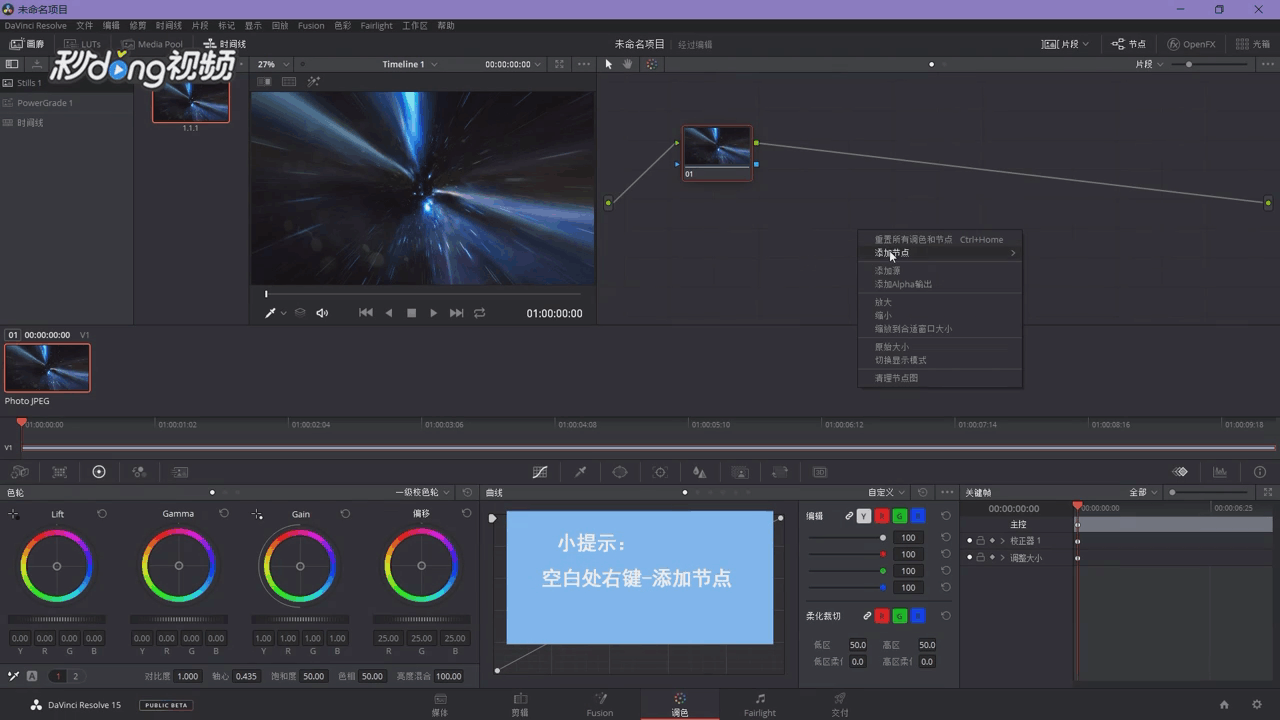Select the hand pan tool in node editor

pos(628,64)
